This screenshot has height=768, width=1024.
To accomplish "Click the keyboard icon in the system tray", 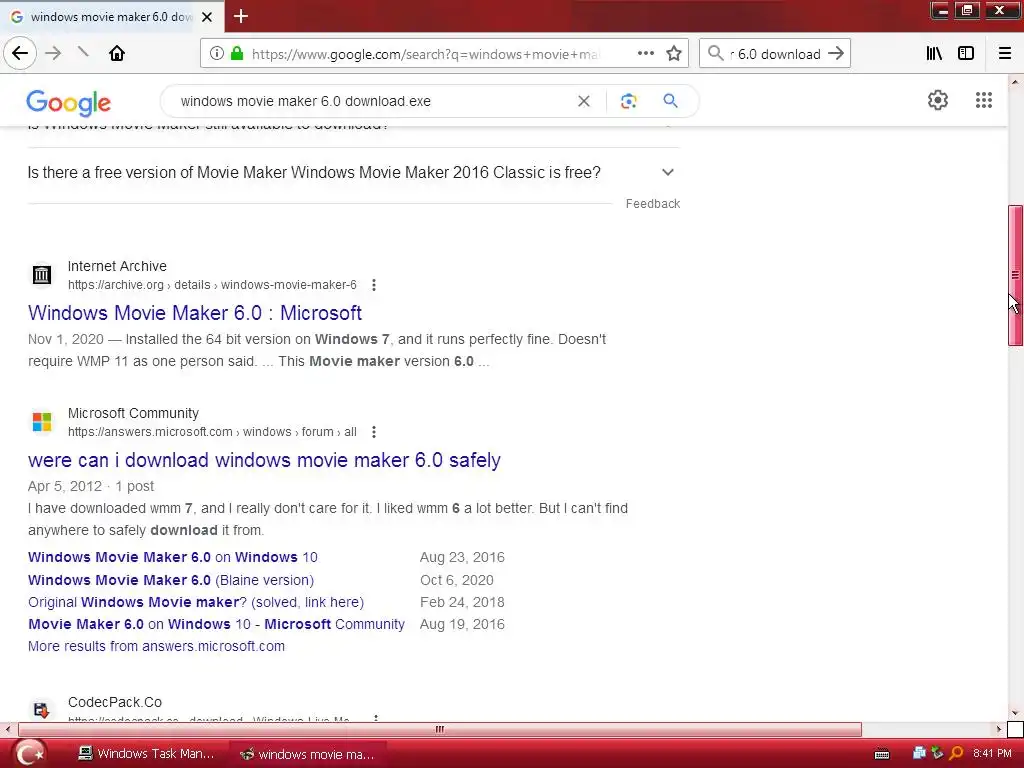I will pos(882,754).
